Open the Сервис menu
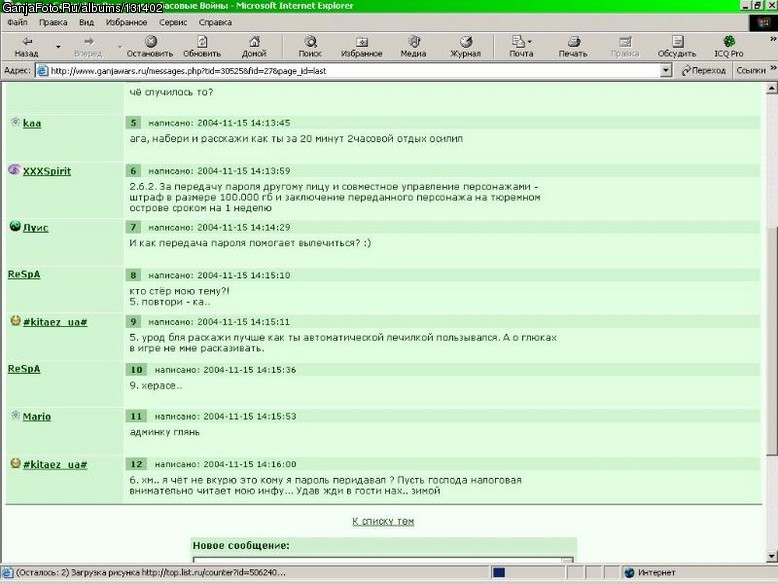The width and height of the screenshot is (778, 584). click(173, 22)
